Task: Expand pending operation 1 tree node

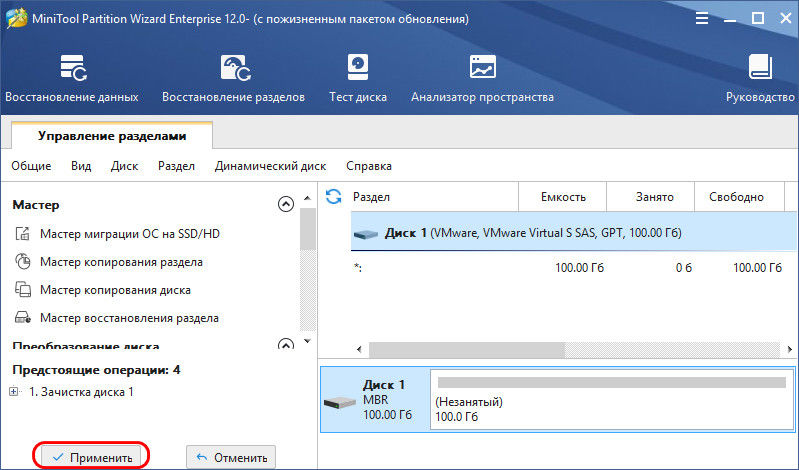Action: click(13, 391)
